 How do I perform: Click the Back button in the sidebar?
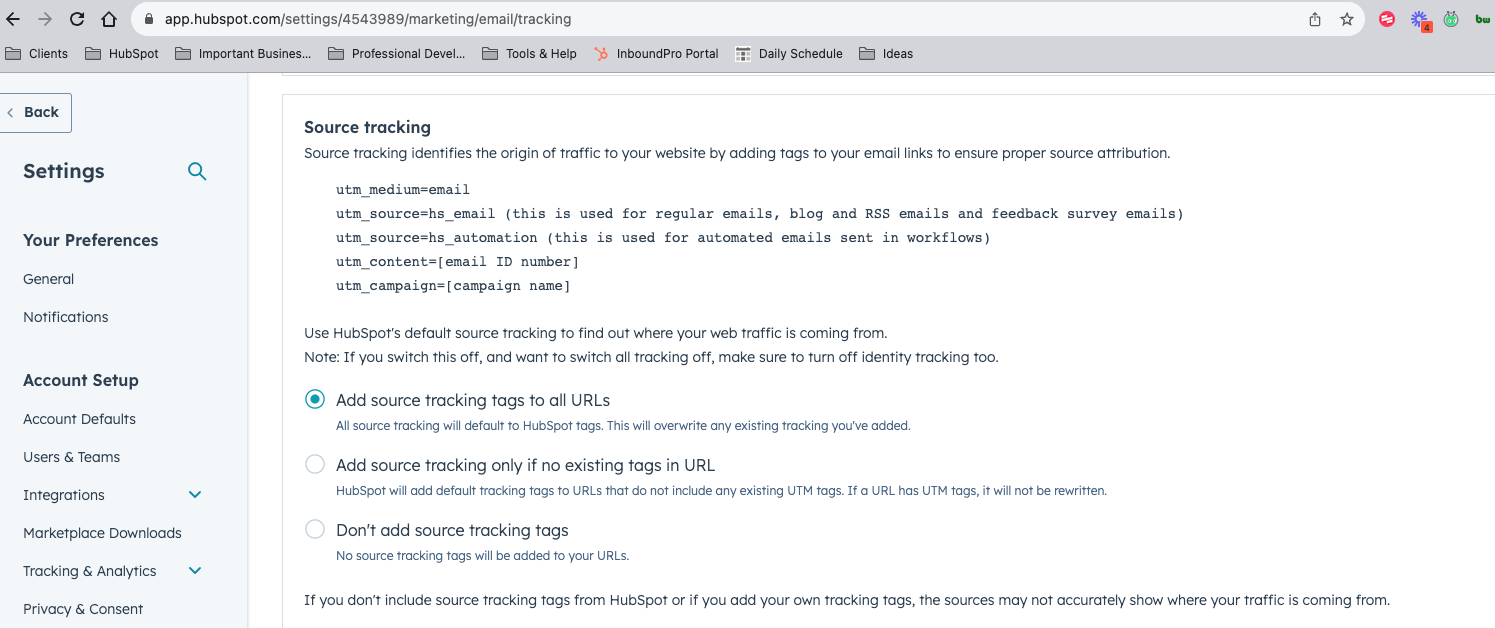coord(35,112)
